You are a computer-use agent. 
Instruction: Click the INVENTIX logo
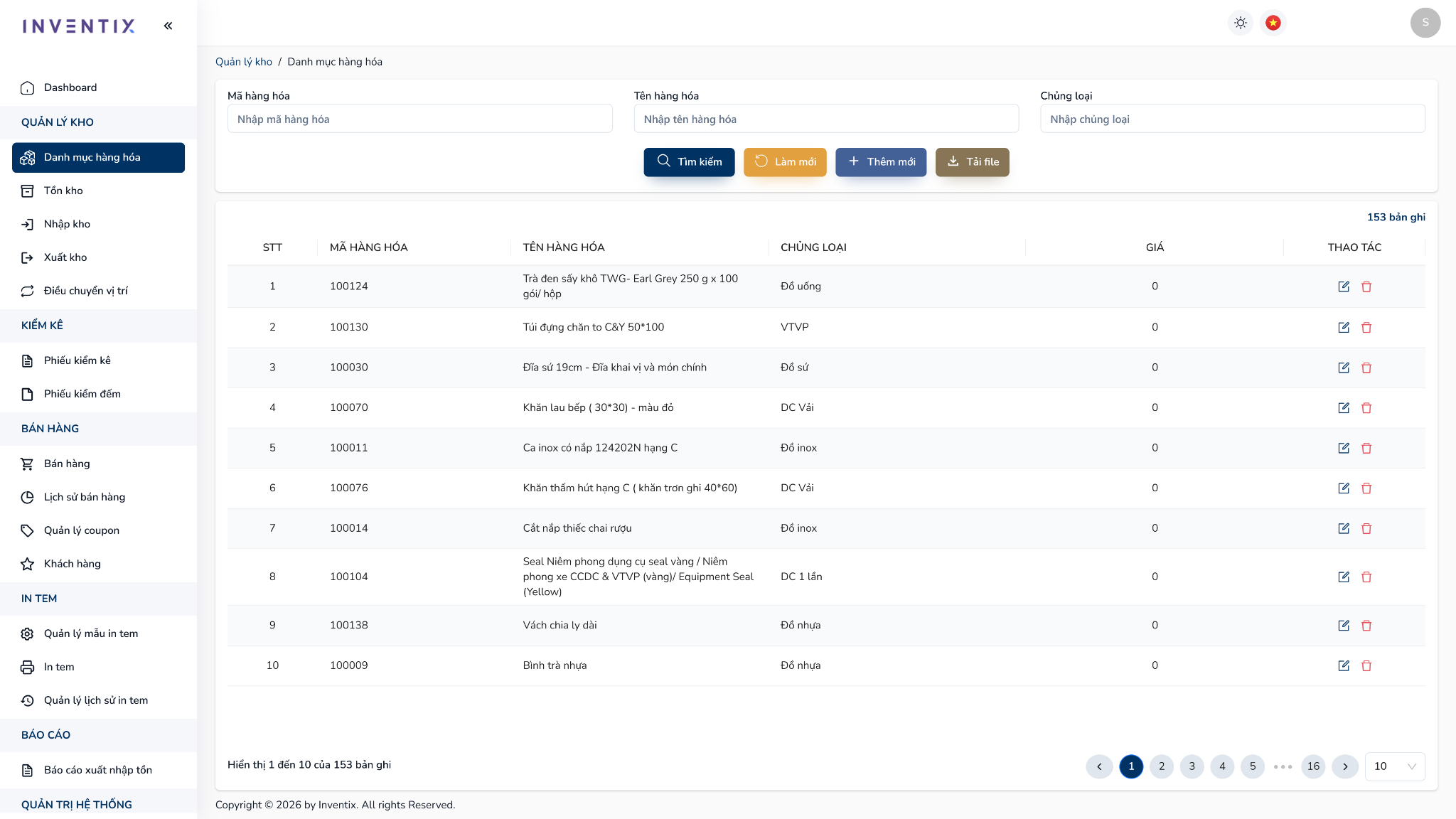[x=78, y=26]
